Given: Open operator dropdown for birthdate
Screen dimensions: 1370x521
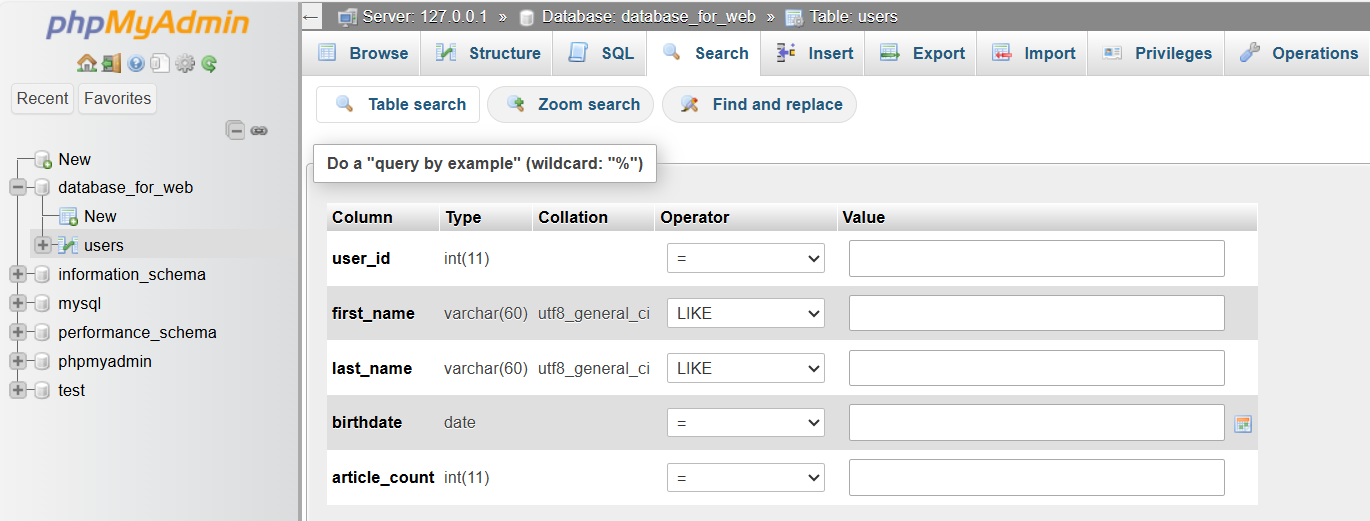Looking at the screenshot, I should coord(745,423).
